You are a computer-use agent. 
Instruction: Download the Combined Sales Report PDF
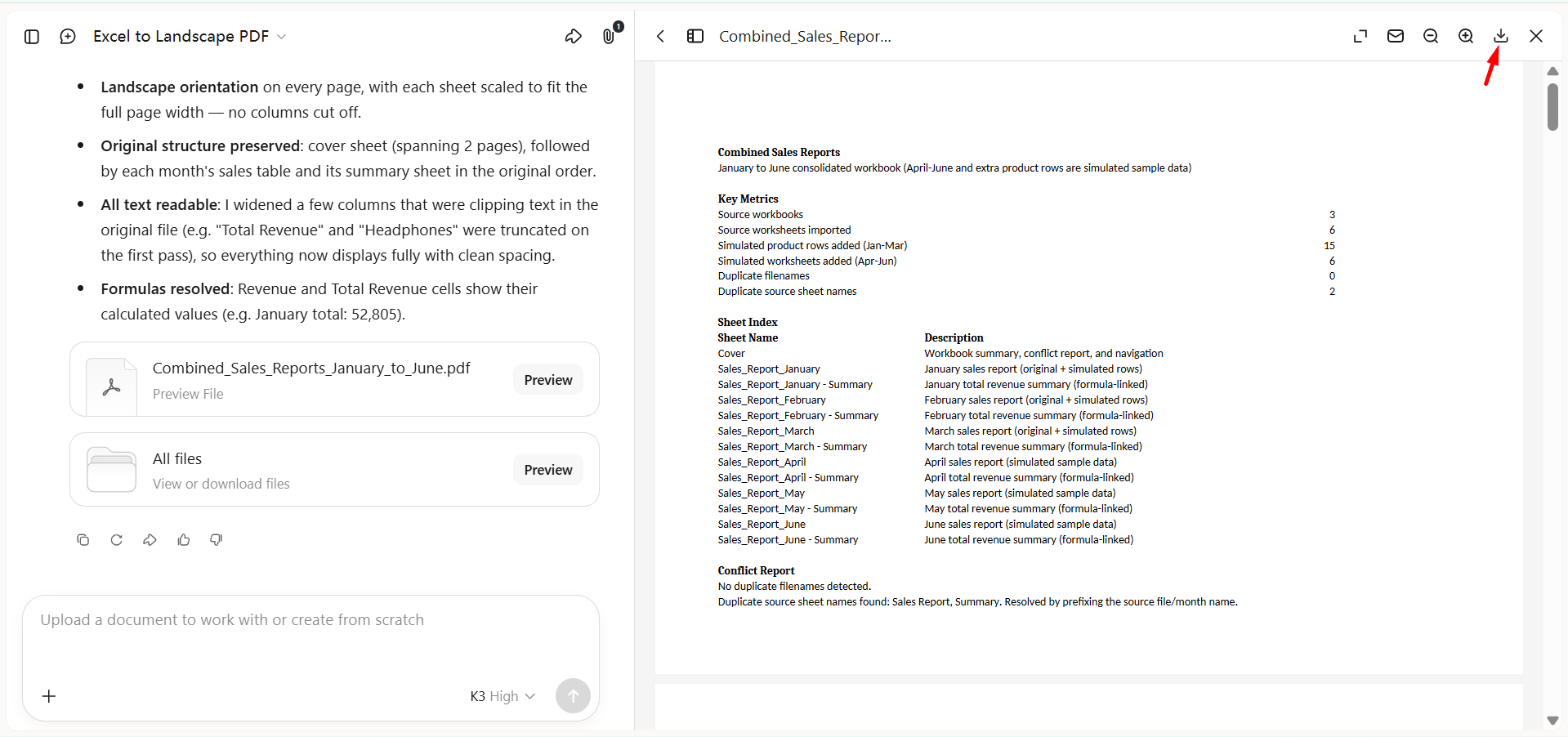(x=1501, y=37)
